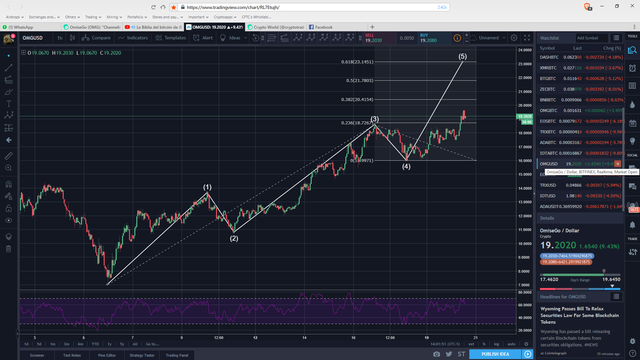Select ADAUSDT row in watchlist
The width and height of the screenshot is (640, 360).
(x=581, y=207)
